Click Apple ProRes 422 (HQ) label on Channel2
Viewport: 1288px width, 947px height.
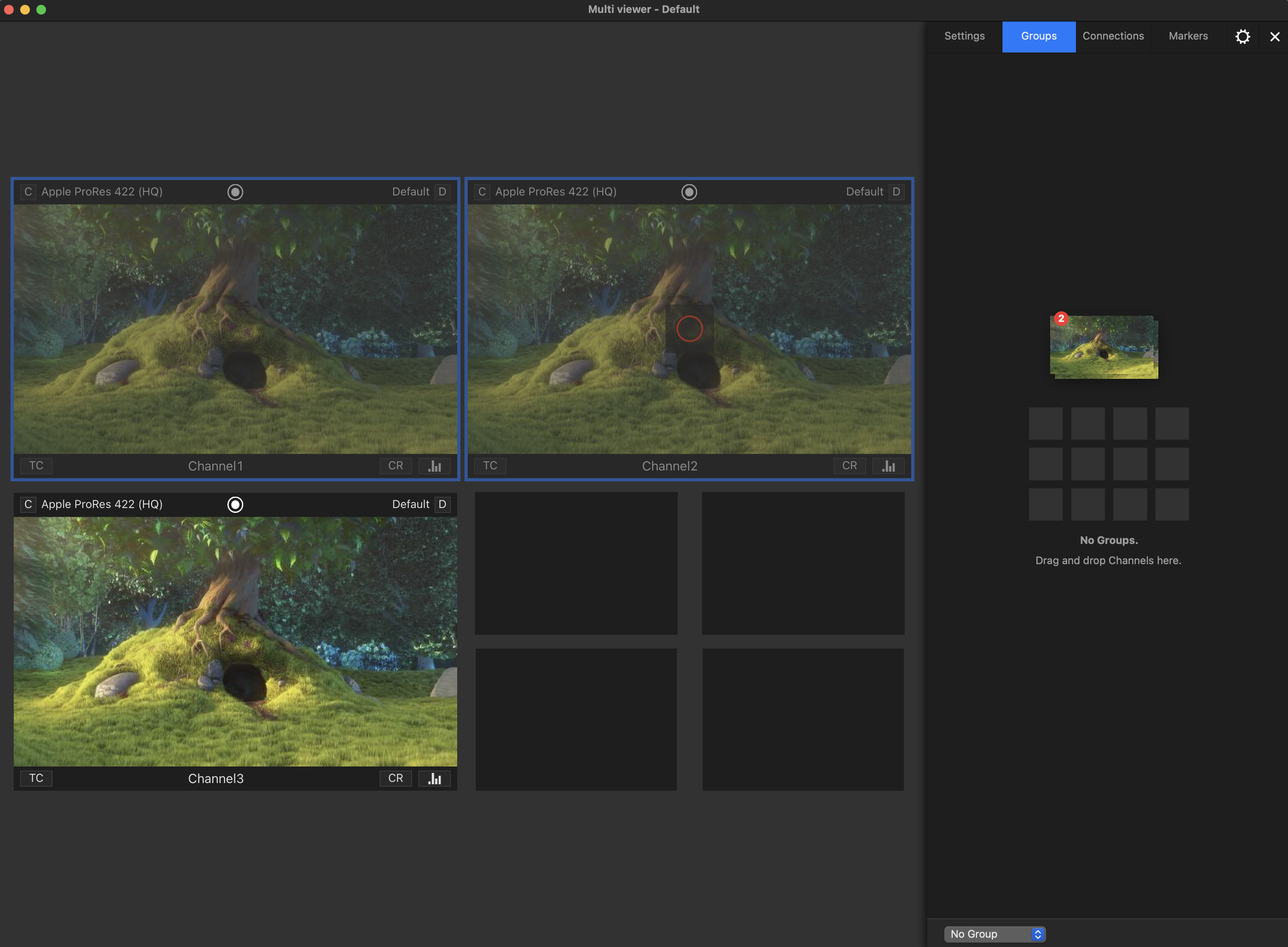[556, 191]
